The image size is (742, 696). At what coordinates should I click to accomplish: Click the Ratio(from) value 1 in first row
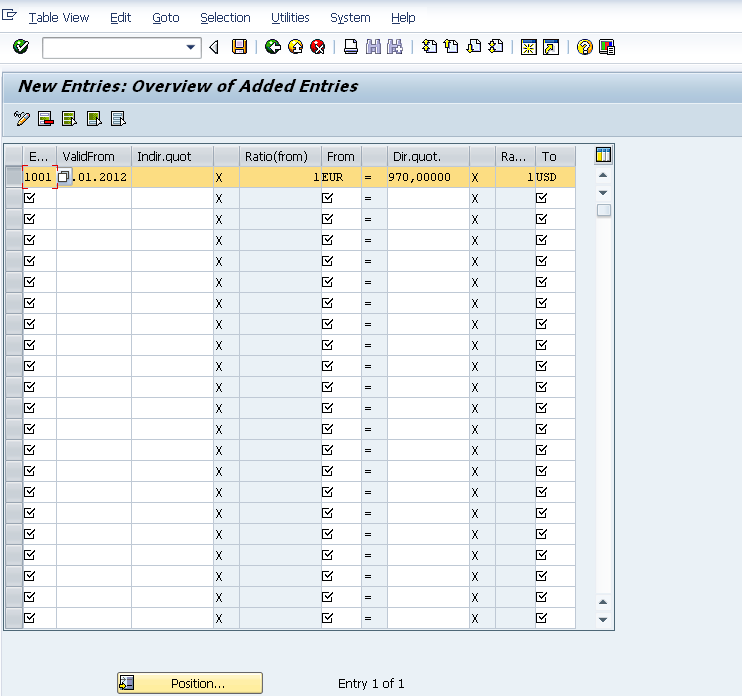tap(280, 177)
